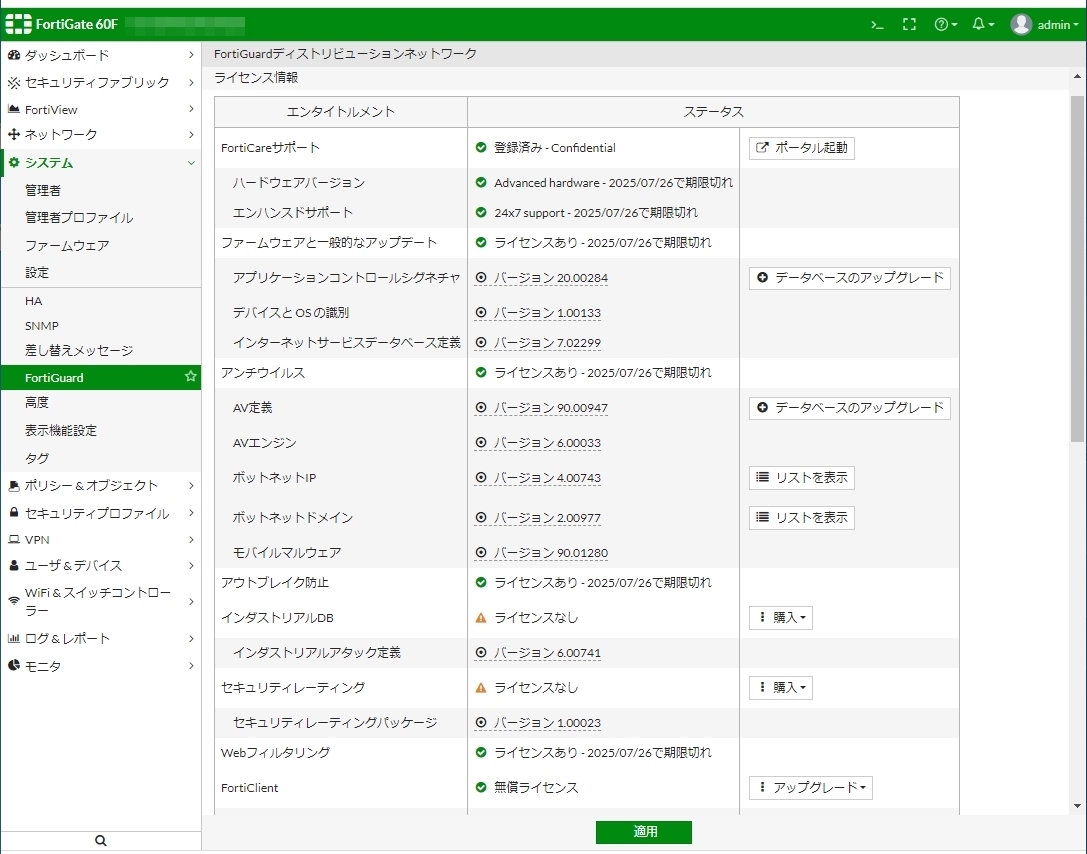Open タグ page
Image resolution: width=1087 pixels, height=854 pixels.
point(37,458)
